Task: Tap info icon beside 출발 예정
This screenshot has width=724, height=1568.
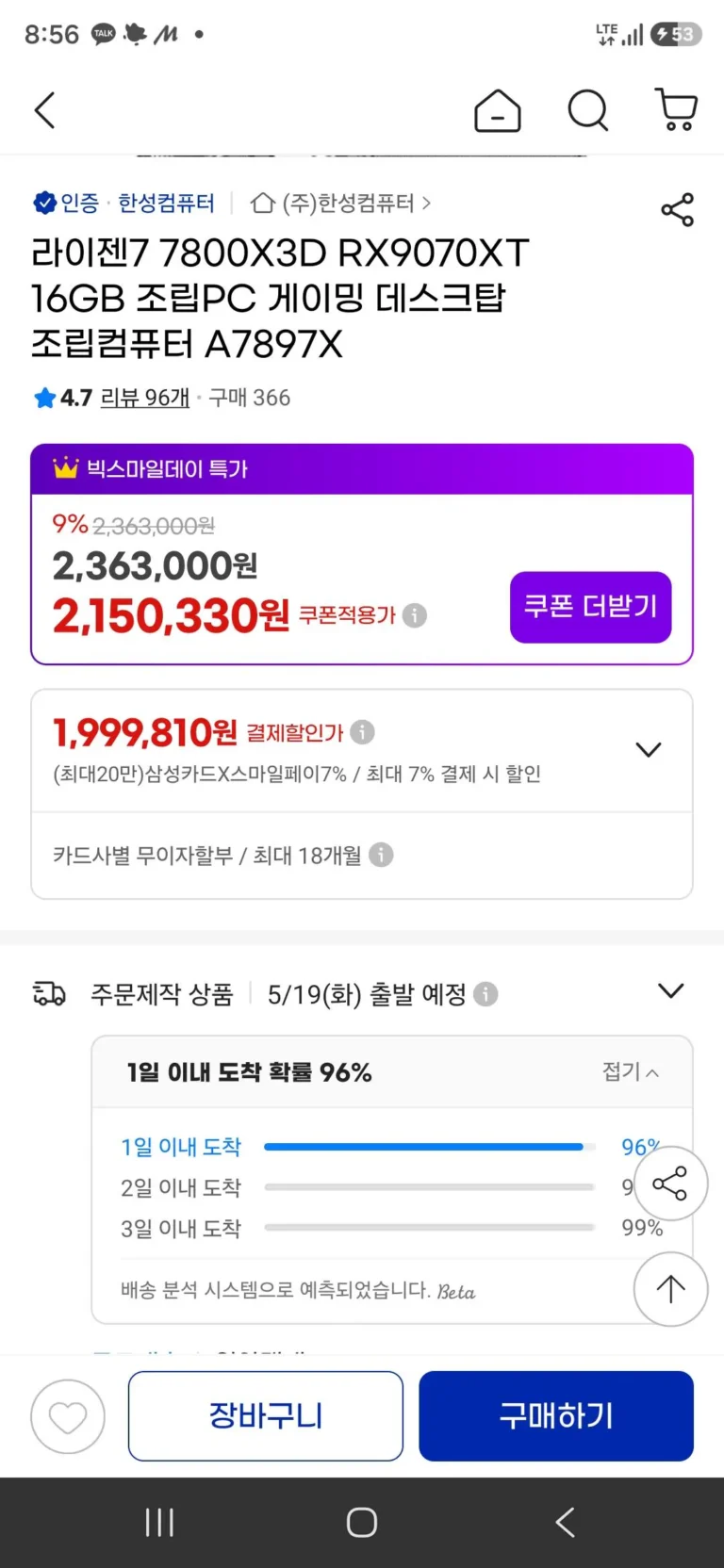Action: pyautogui.click(x=485, y=994)
